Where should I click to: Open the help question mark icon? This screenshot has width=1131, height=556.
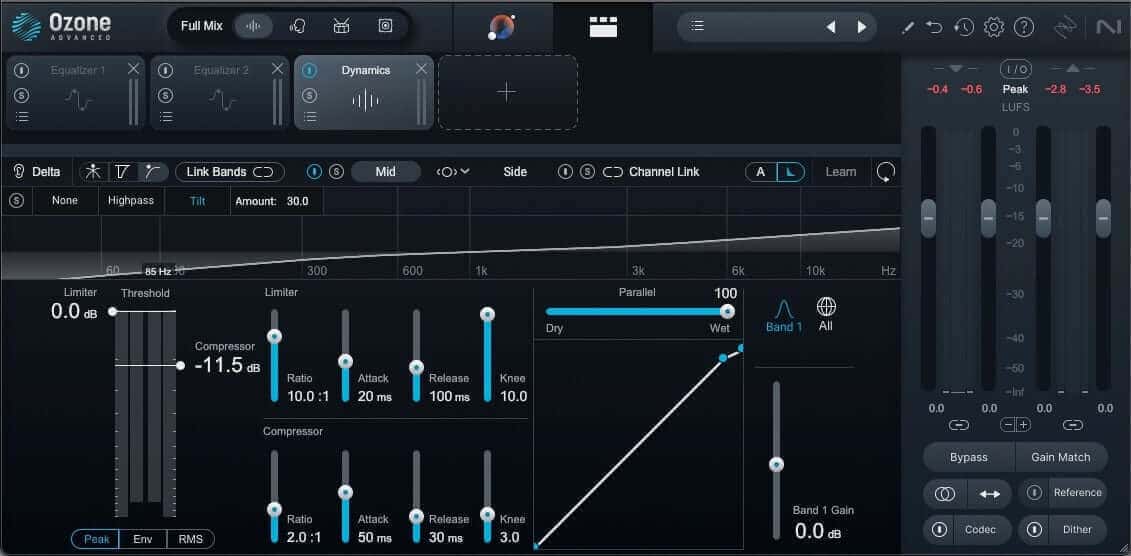click(1024, 27)
